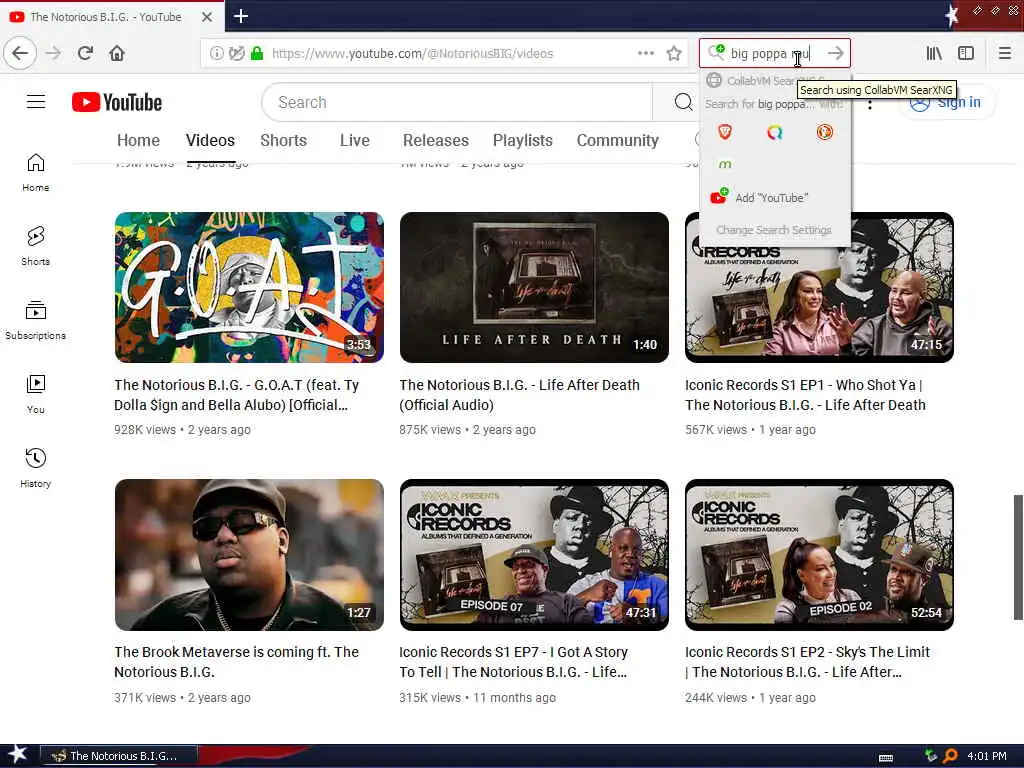This screenshot has width=1024, height=768.
Task: Open Shorts in YouTube sidebar
Action: pos(35,246)
